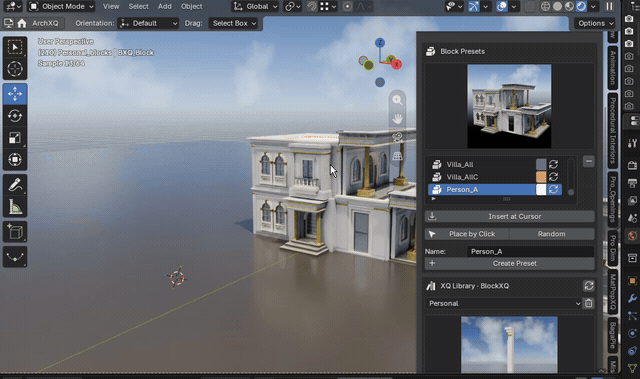640x379 pixels.
Task: Reload the Villa_All preset
Action: pyautogui.click(x=553, y=164)
